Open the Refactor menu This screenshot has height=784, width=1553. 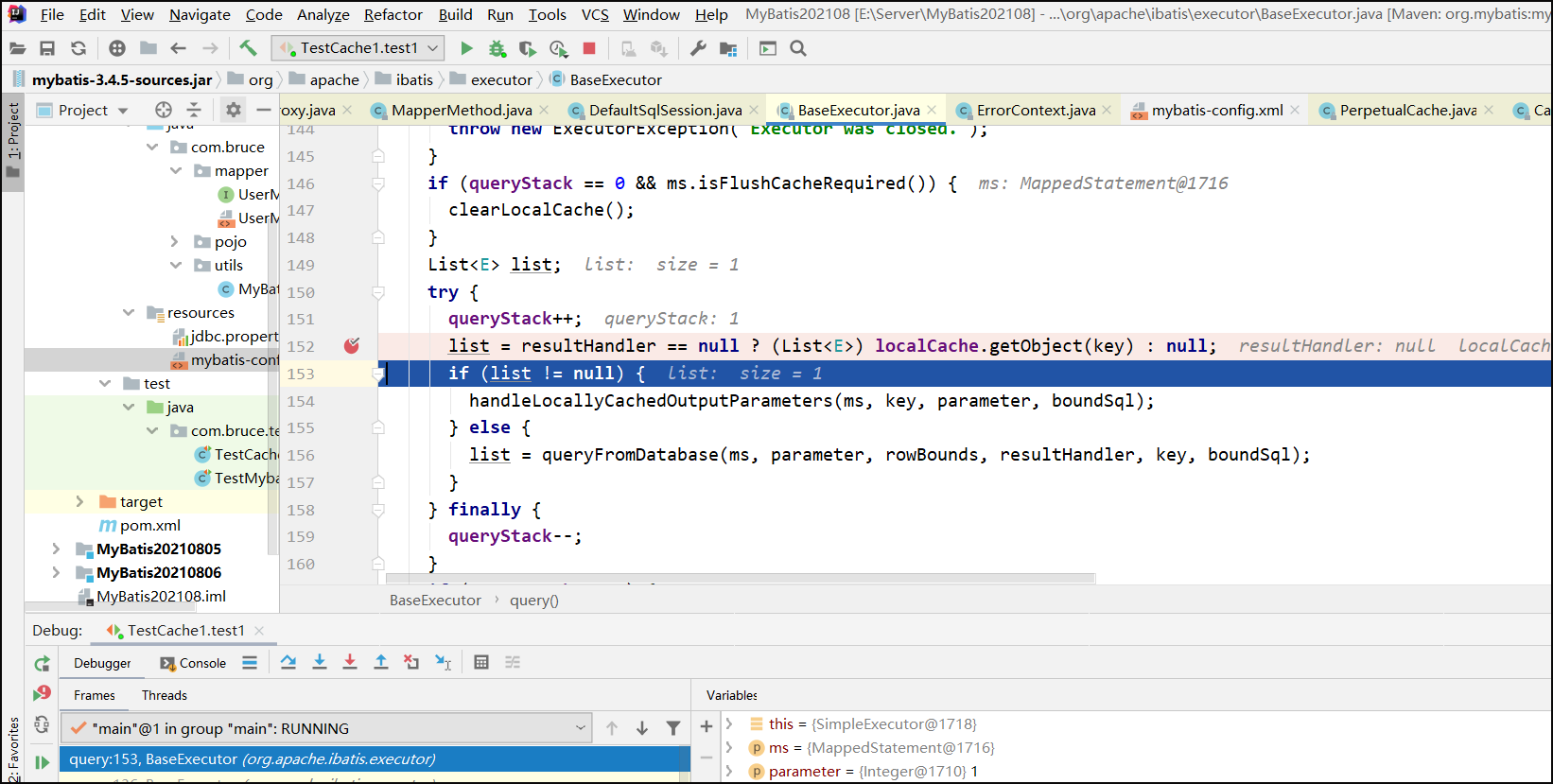click(393, 14)
